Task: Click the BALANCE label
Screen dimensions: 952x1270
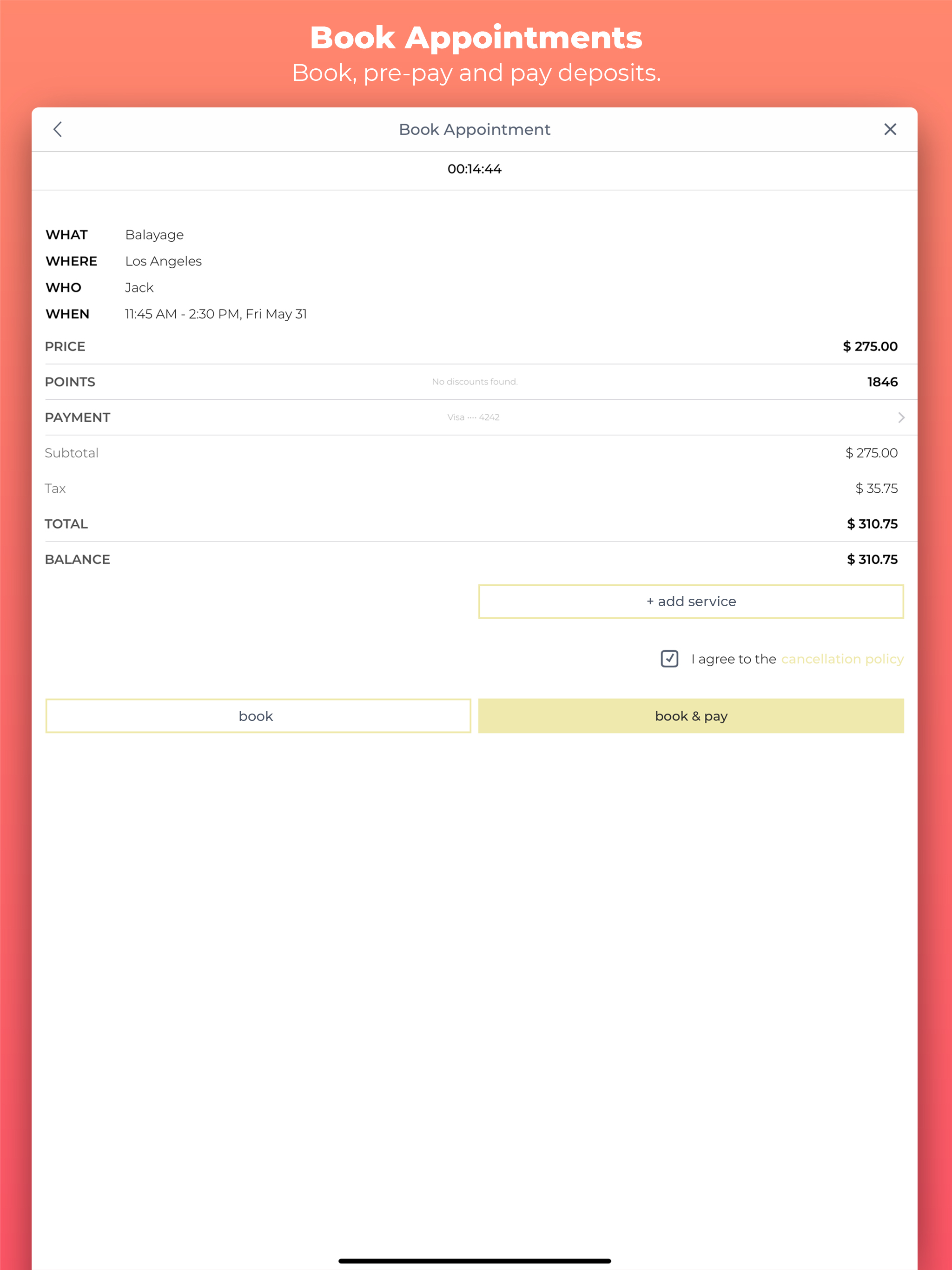Action: click(x=78, y=560)
